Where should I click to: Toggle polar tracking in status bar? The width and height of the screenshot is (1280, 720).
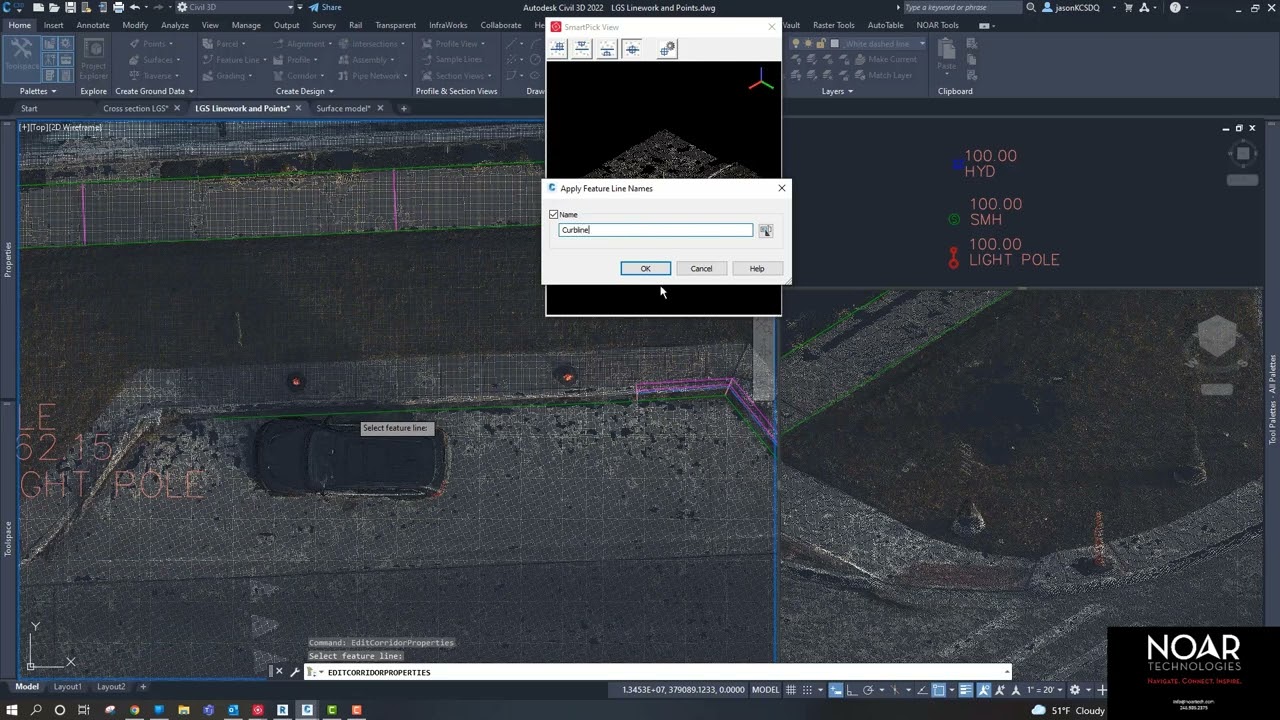coord(868,690)
